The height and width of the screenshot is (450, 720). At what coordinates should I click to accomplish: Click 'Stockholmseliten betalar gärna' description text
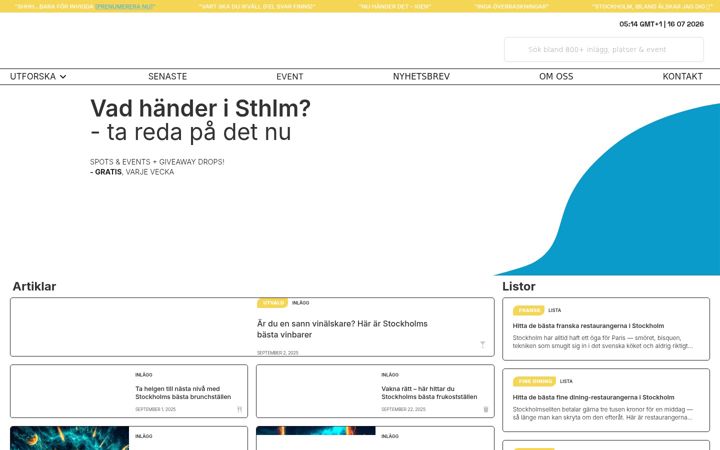602,413
